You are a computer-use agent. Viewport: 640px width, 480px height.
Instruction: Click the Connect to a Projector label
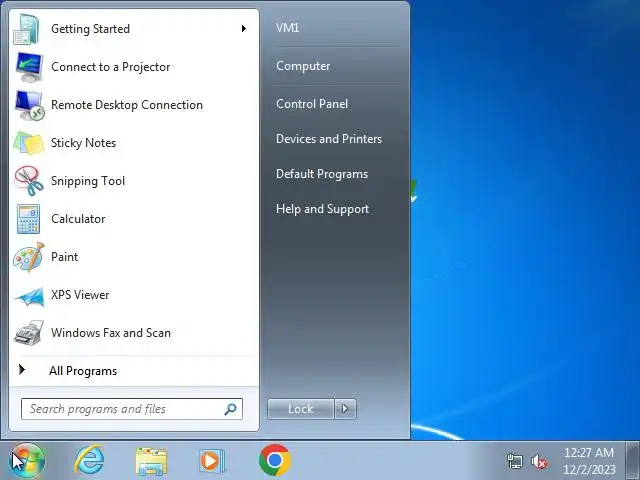point(111,67)
